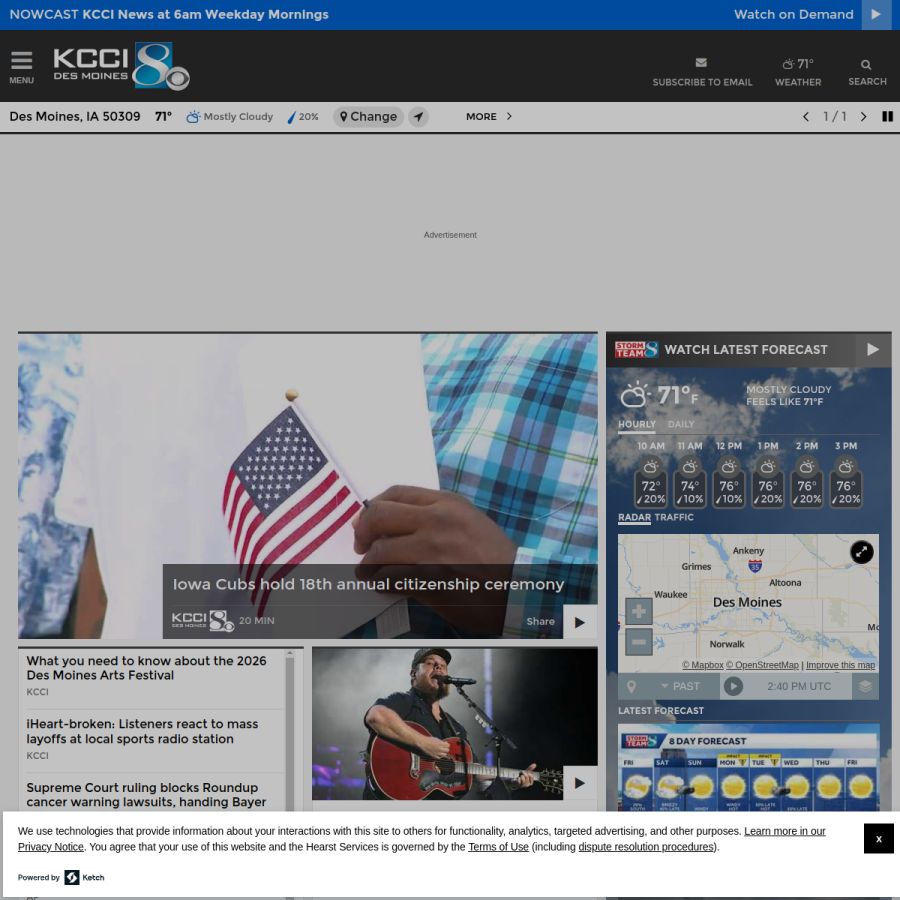The image size is (900, 900).
Task: Play the Watch on Demand video button
Action: (x=876, y=14)
